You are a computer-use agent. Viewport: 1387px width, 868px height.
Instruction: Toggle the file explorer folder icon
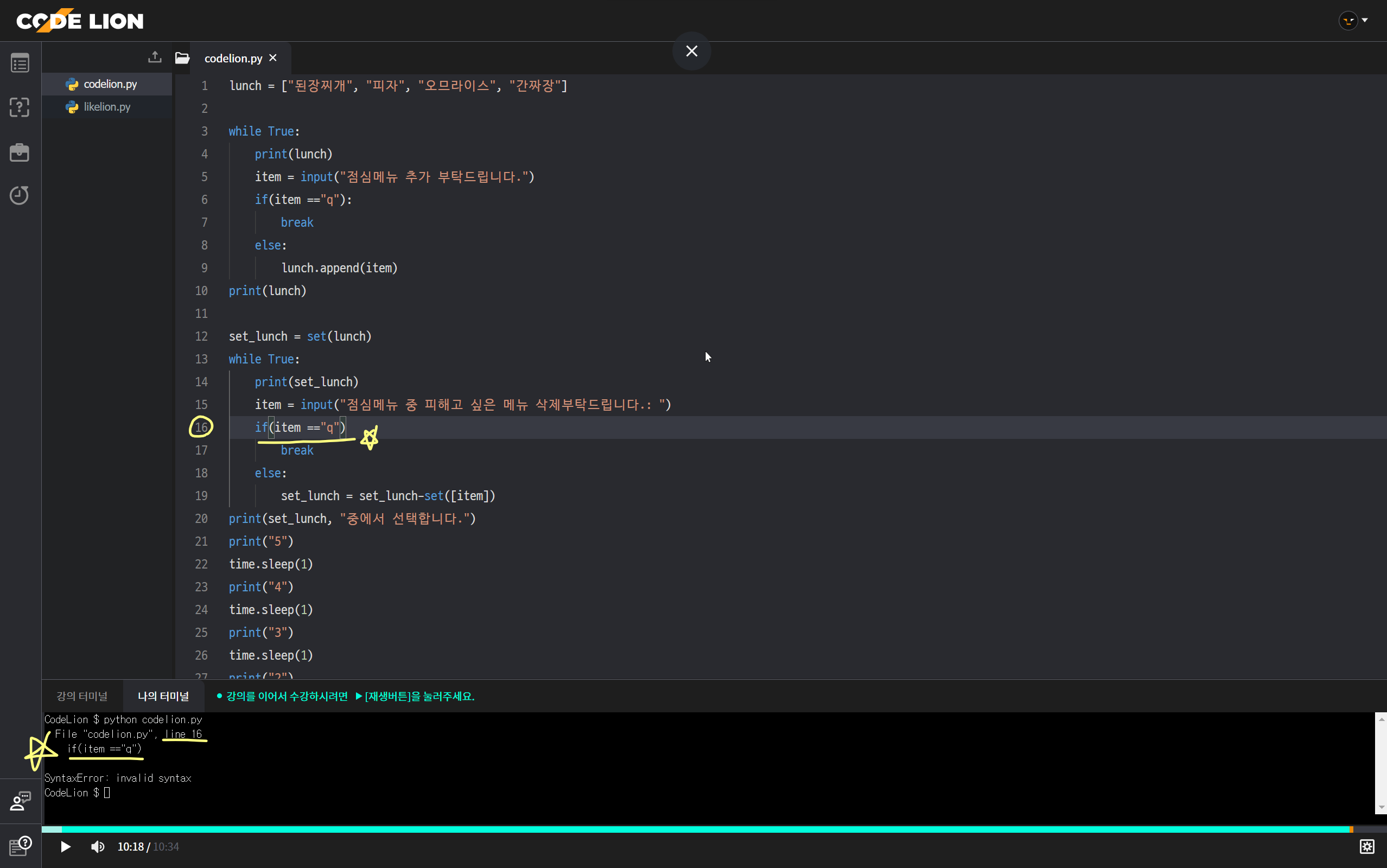[182, 58]
